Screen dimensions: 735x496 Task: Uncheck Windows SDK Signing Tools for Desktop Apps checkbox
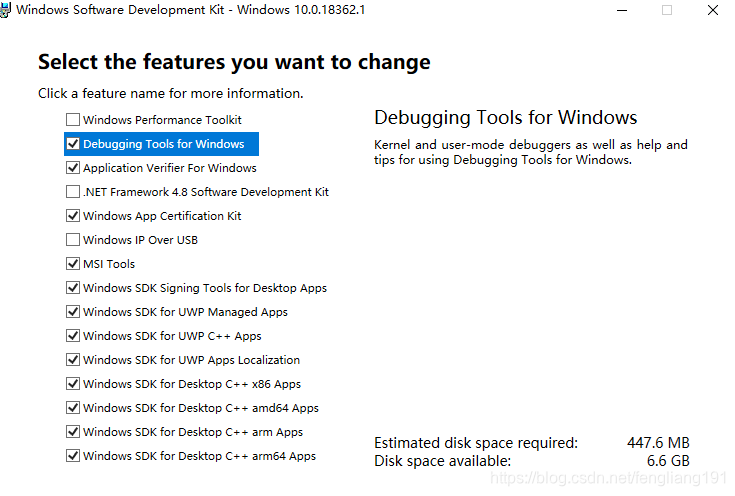coord(73,287)
